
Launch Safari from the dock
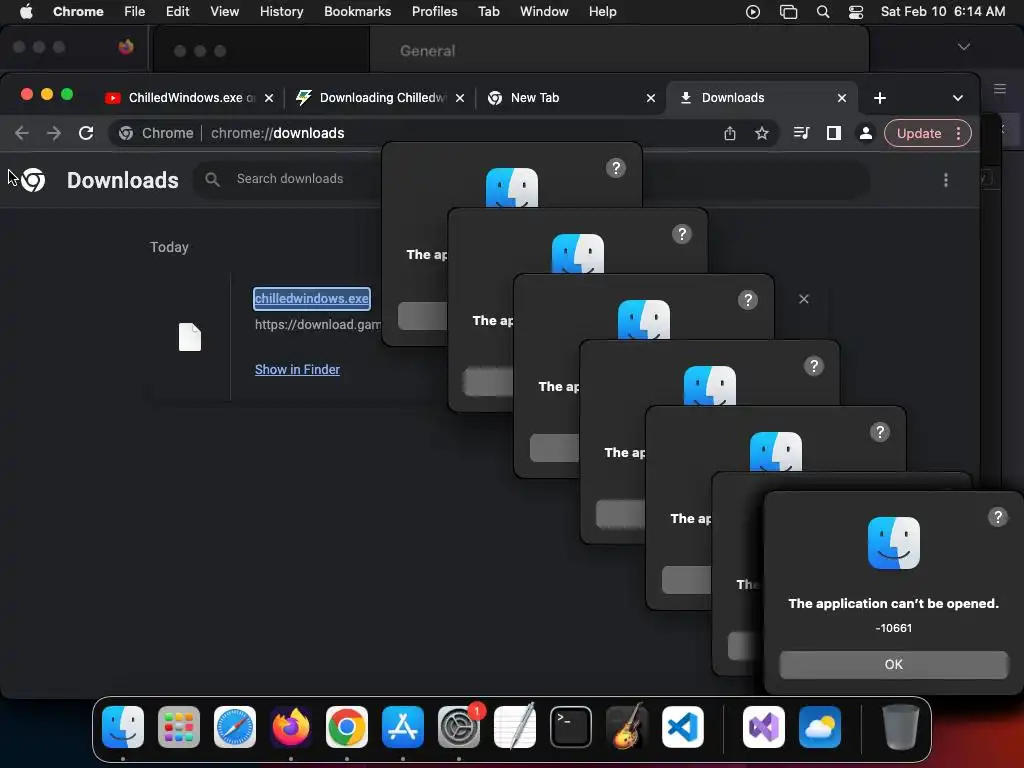(235, 727)
